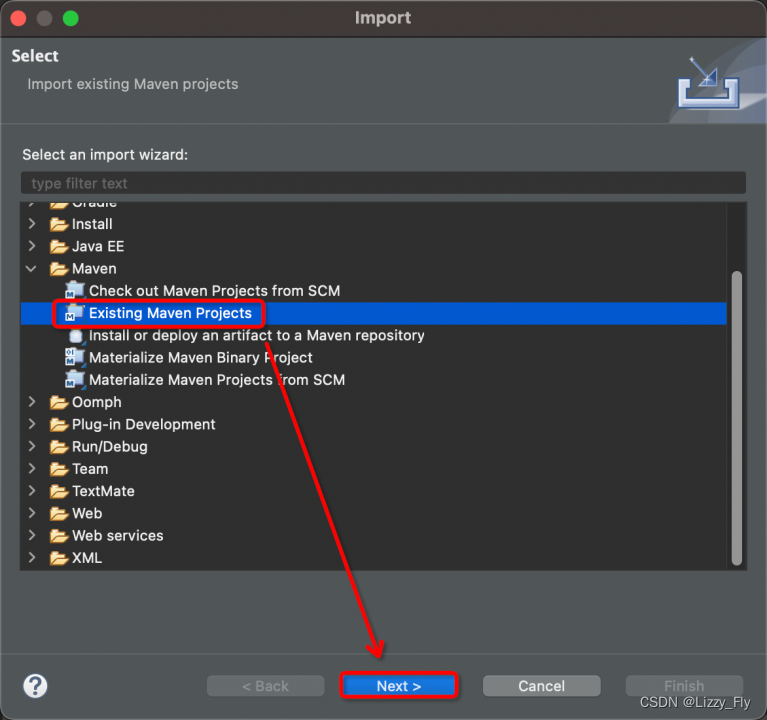Image resolution: width=767 pixels, height=720 pixels.
Task: Expand the Web category
Action: pyautogui.click(x=32, y=513)
